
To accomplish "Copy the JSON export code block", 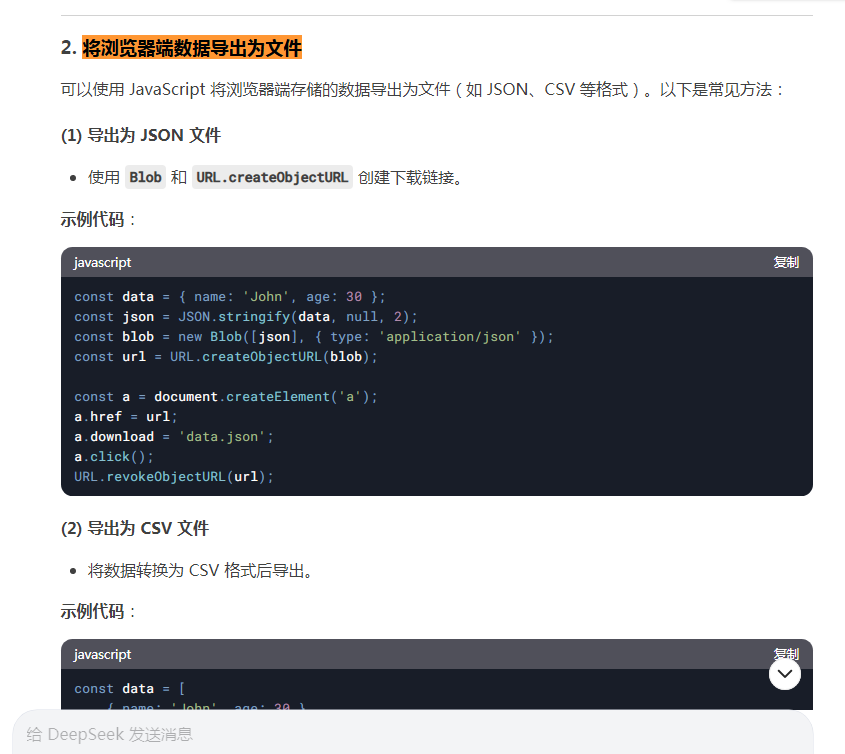I will tap(786, 262).
